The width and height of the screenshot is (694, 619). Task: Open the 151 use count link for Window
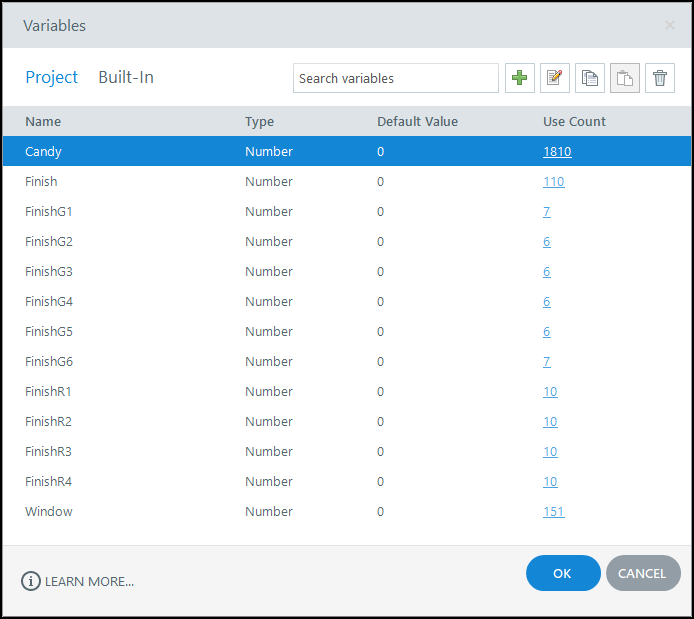(x=554, y=512)
